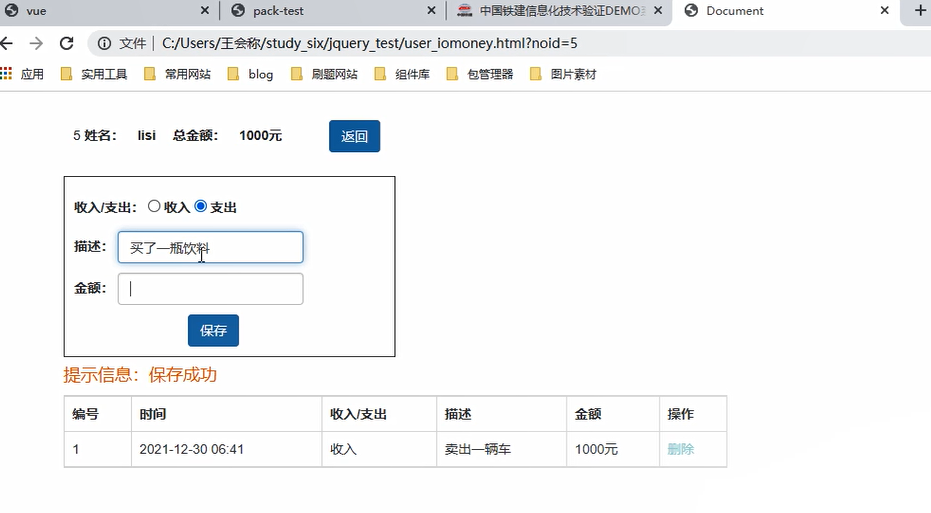Select the 收入 radio button
Screen dimensions: 931x513
154,206
